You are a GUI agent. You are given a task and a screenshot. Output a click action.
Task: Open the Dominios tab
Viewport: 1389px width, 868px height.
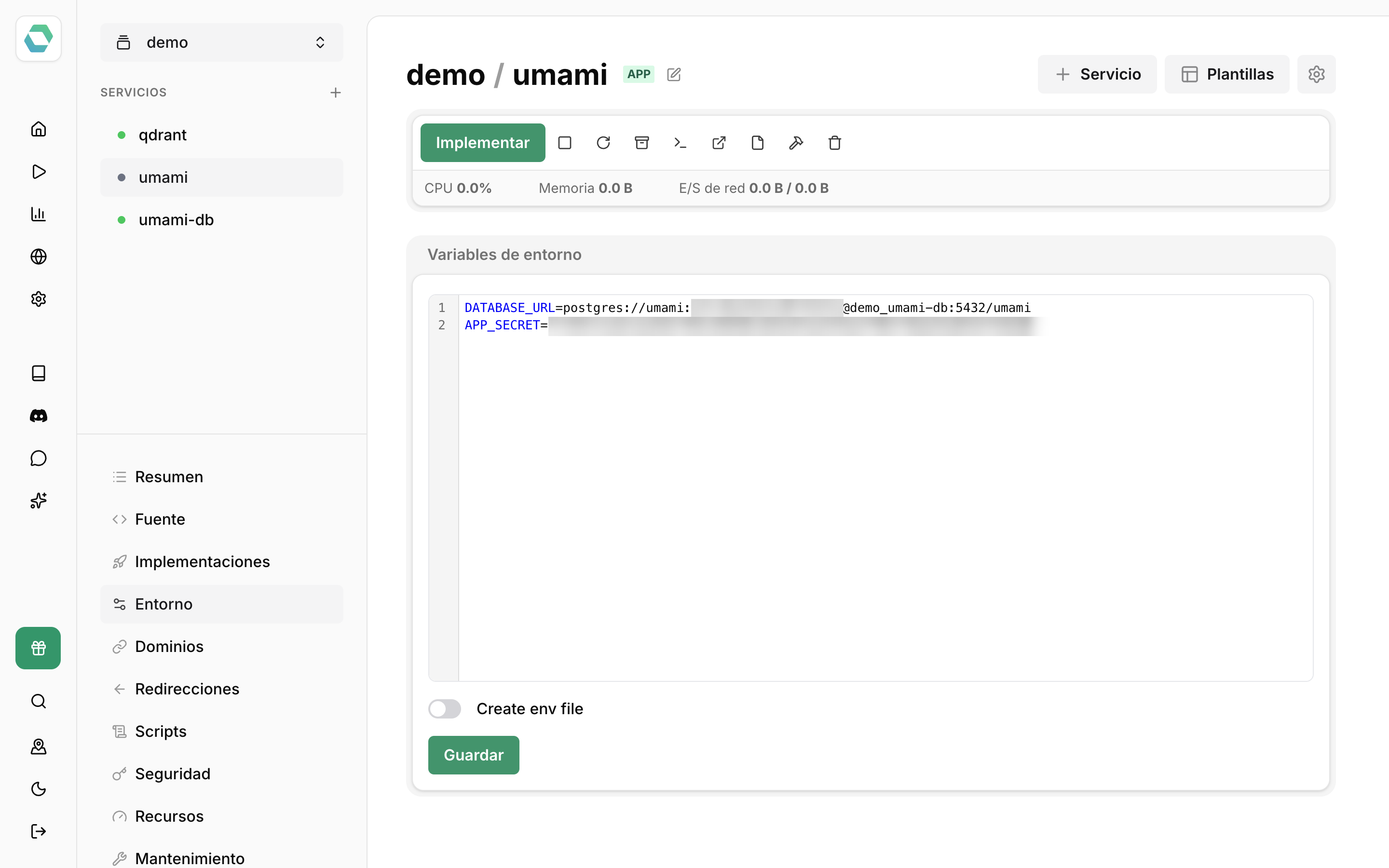[221, 646]
